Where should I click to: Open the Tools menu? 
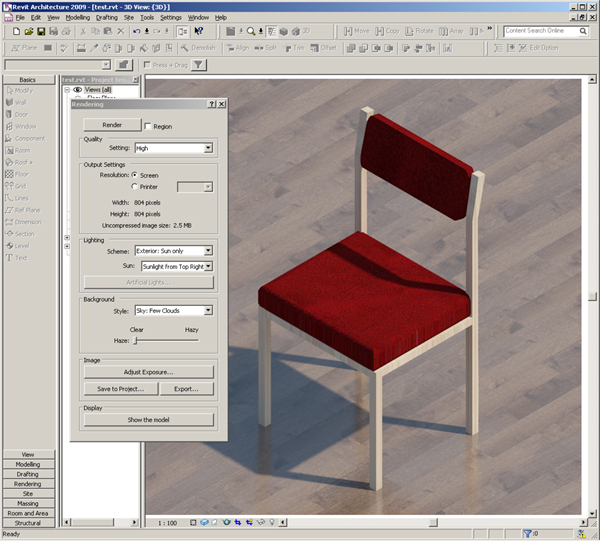pos(147,18)
